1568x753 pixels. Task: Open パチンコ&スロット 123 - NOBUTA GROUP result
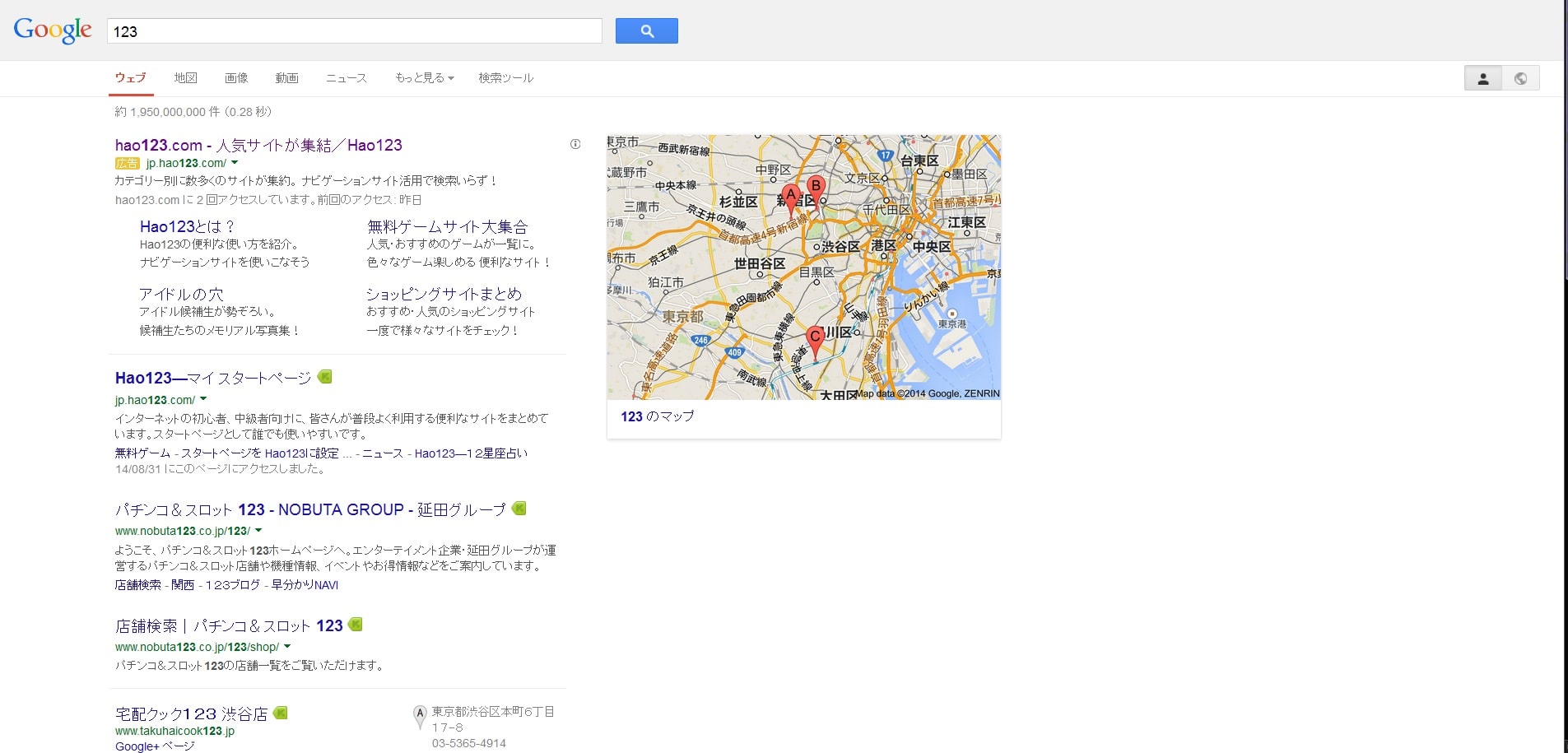(x=310, y=509)
